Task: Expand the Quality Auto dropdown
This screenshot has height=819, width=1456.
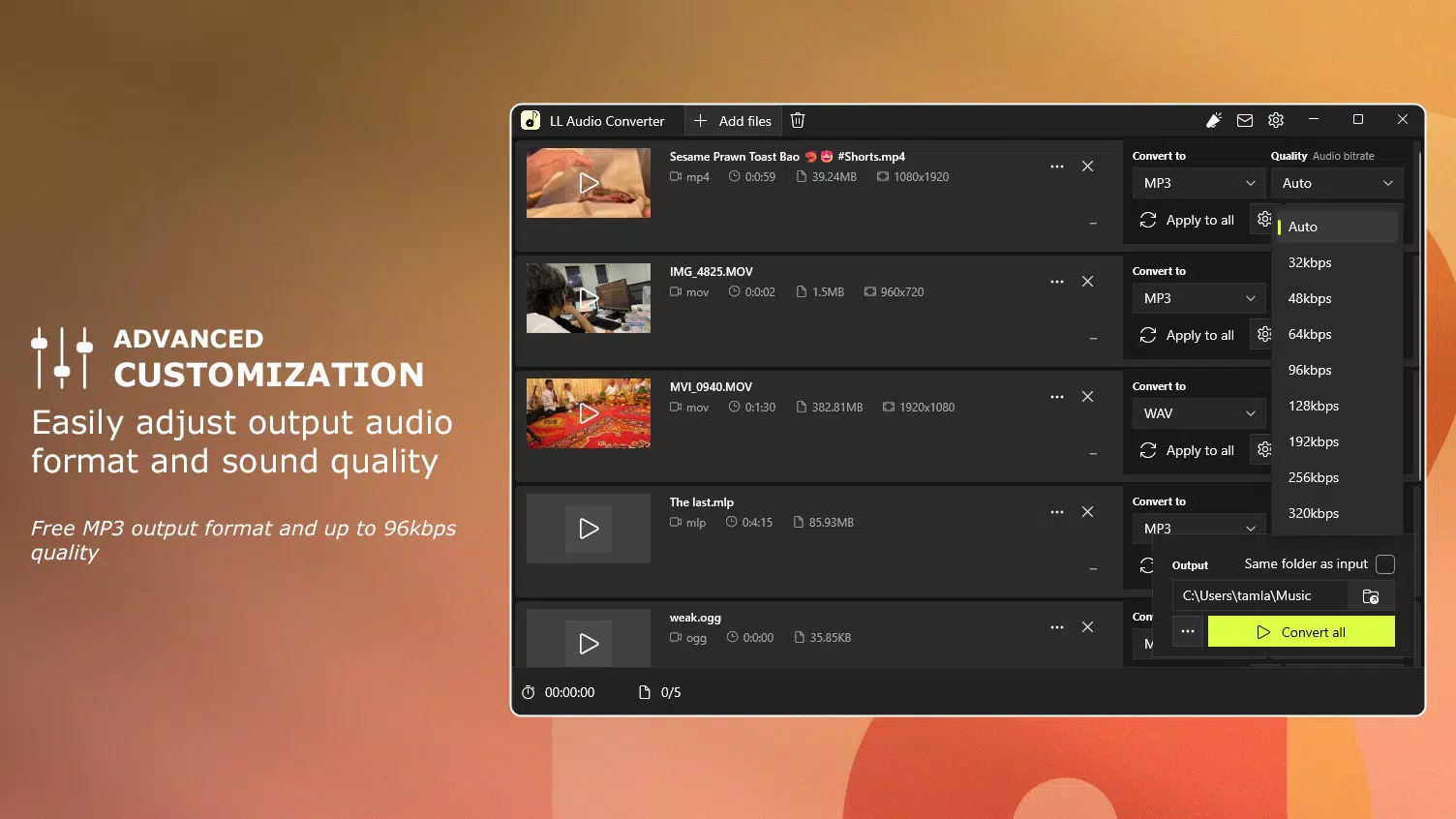Action: (x=1337, y=183)
